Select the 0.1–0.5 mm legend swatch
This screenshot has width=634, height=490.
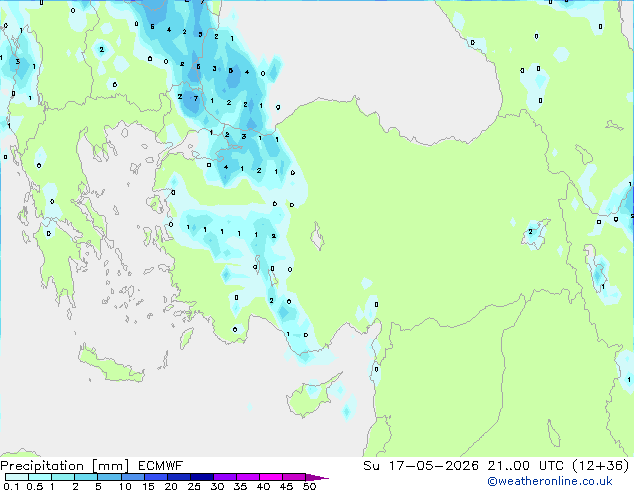pos(17,477)
